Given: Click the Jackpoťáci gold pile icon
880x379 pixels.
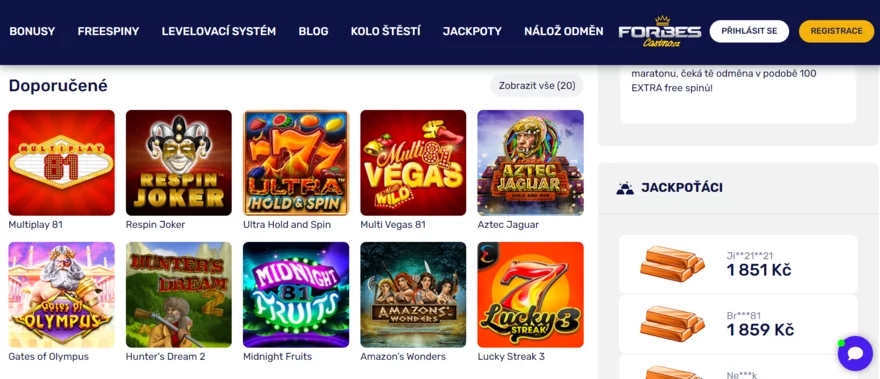Looking at the screenshot, I should 625,188.
